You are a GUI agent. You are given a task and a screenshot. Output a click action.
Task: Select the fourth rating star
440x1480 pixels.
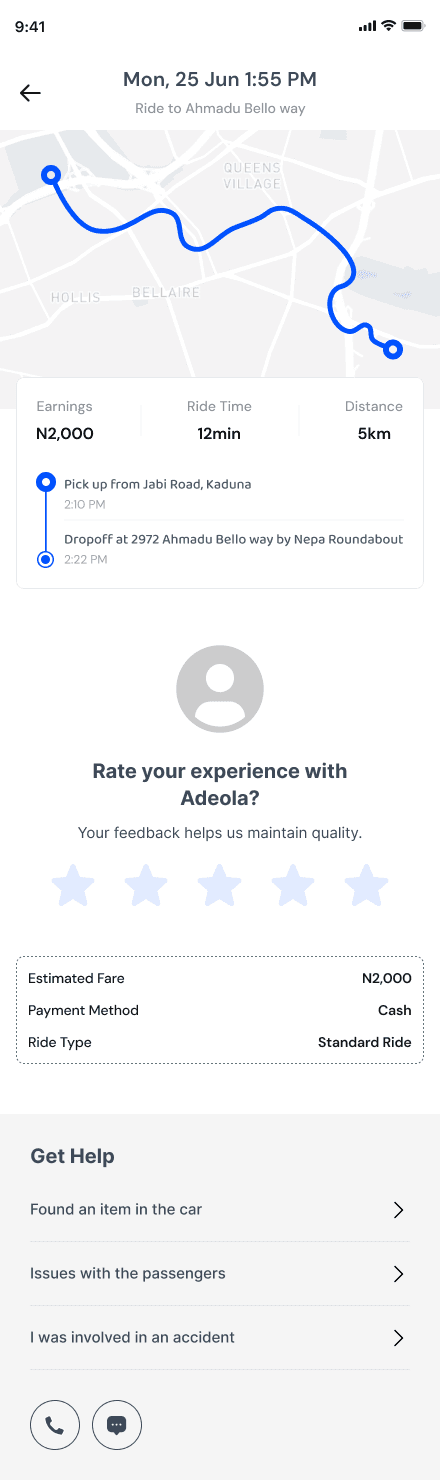click(x=293, y=886)
